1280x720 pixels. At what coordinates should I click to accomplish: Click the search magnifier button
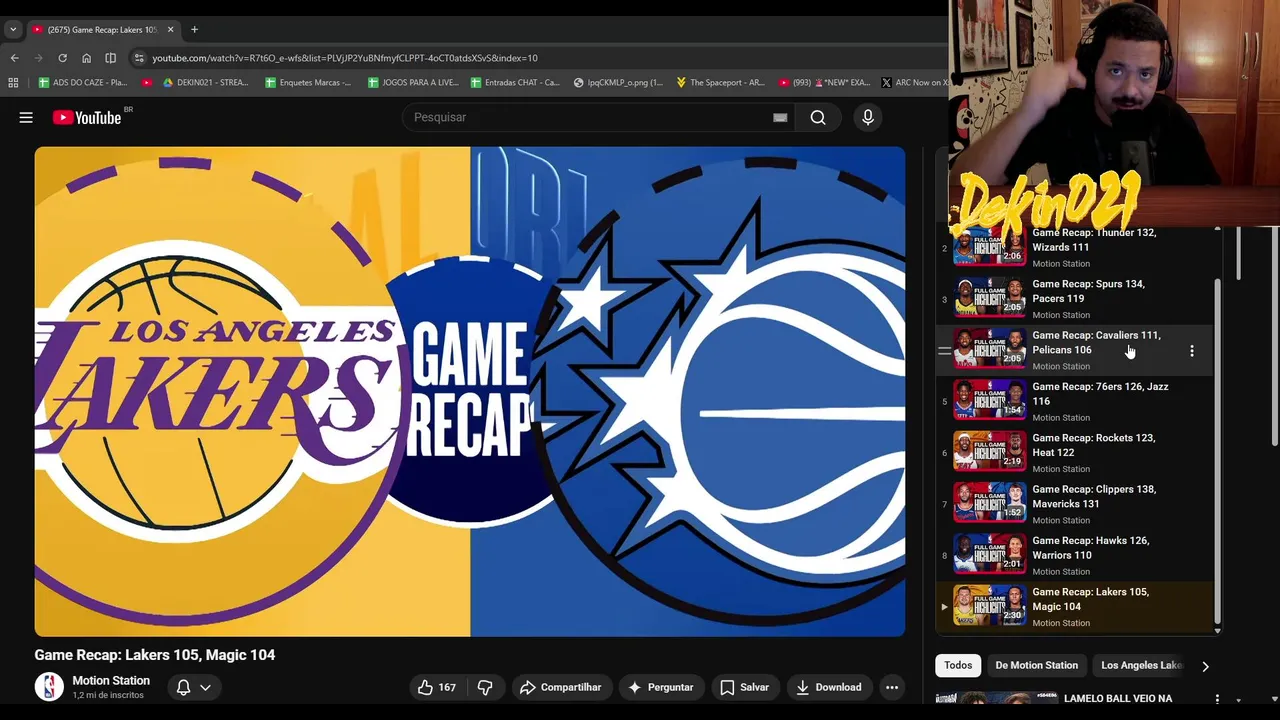pos(818,117)
